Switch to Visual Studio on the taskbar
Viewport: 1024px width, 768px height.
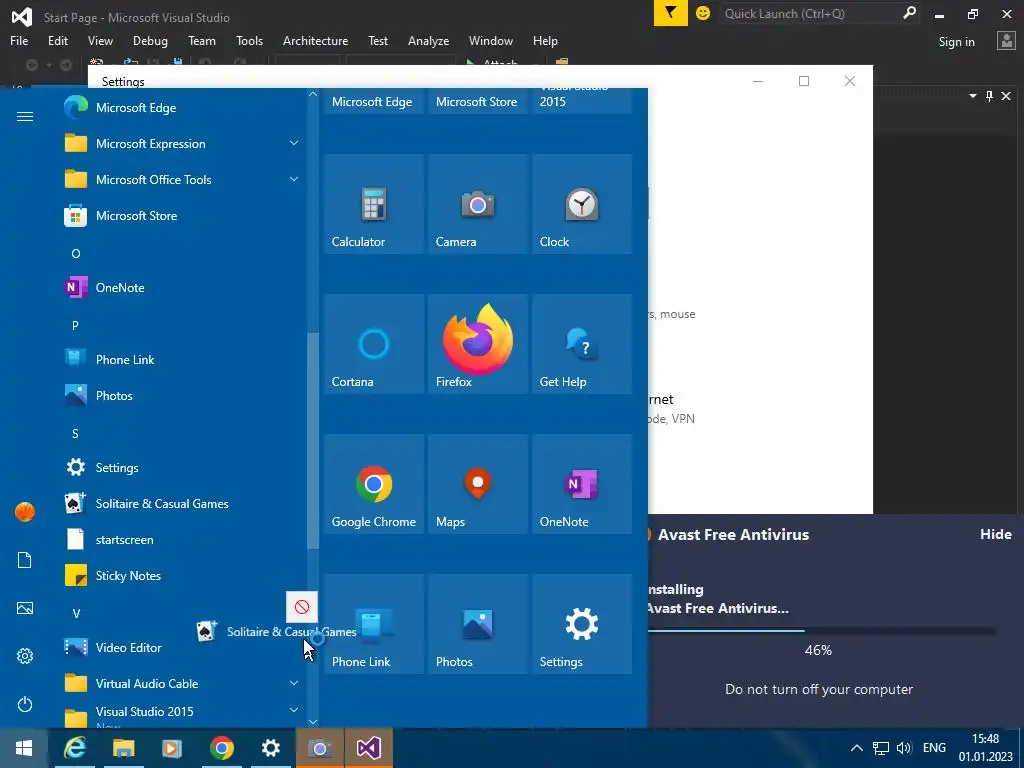tap(368, 748)
